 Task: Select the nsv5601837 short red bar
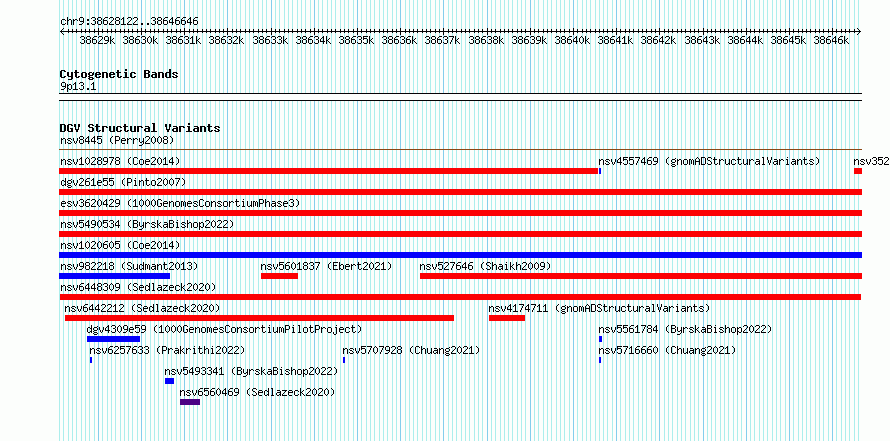(279, 276)
